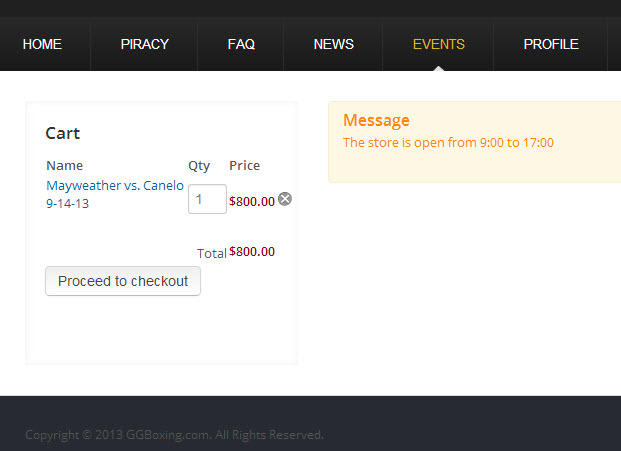Open the HOME navigation tab
The image size is (621, 451).
[42, 44]
